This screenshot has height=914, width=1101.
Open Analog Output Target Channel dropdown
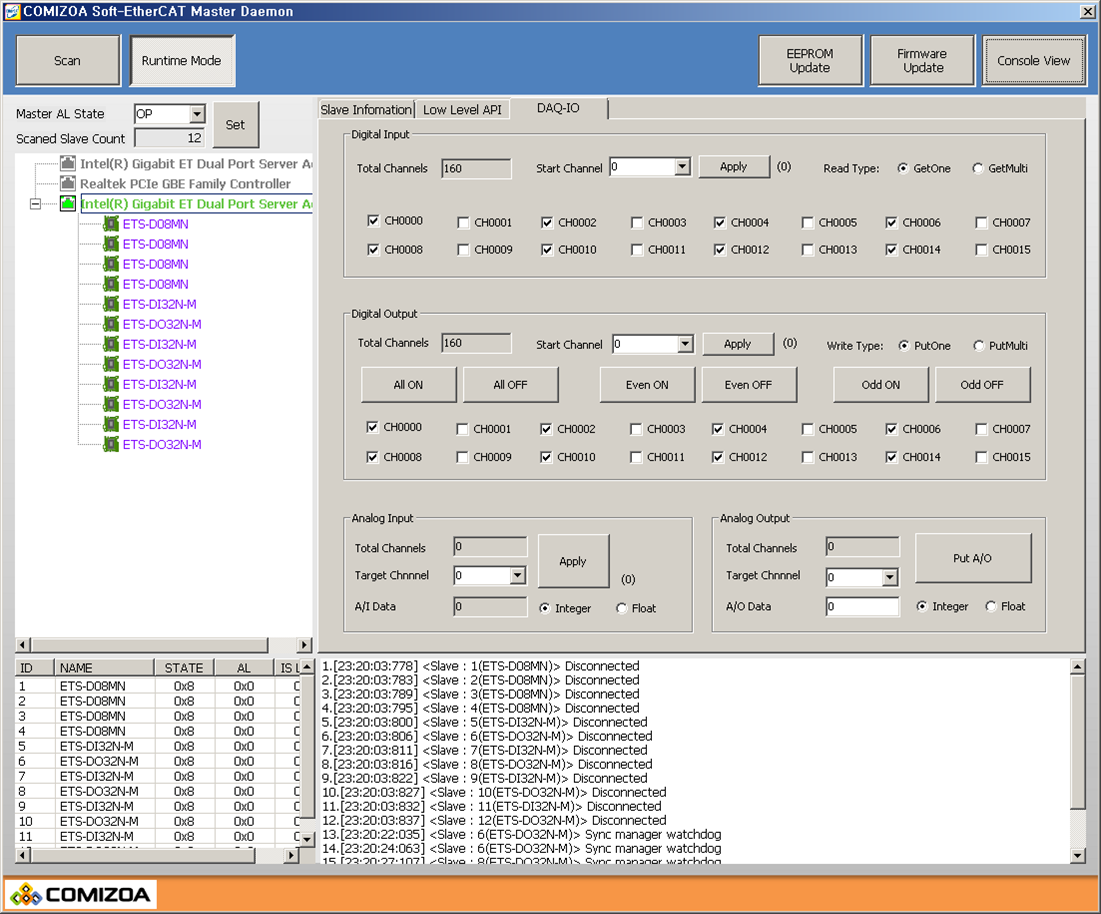[x=890, y=577]
